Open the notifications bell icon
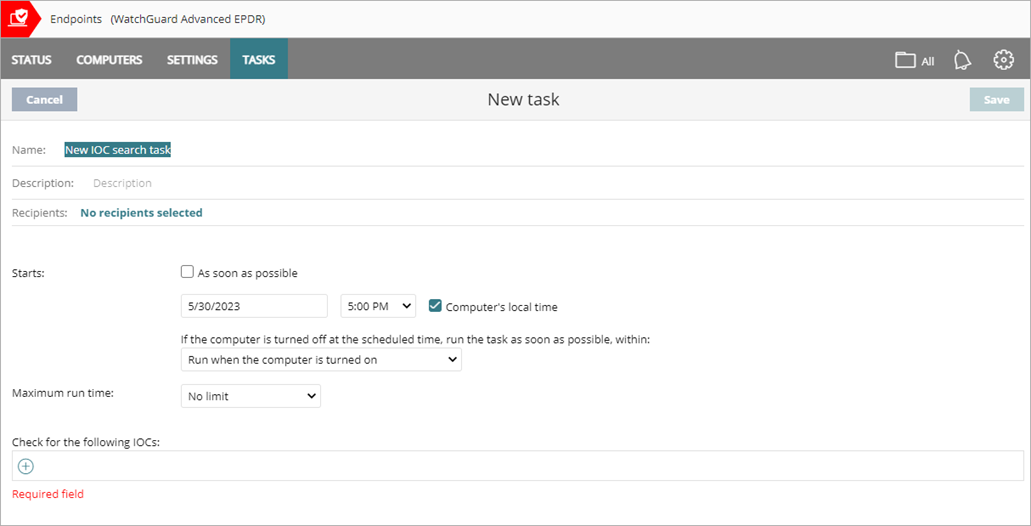This screenshot has width=1031, height=526. click(x=963, y=60)
